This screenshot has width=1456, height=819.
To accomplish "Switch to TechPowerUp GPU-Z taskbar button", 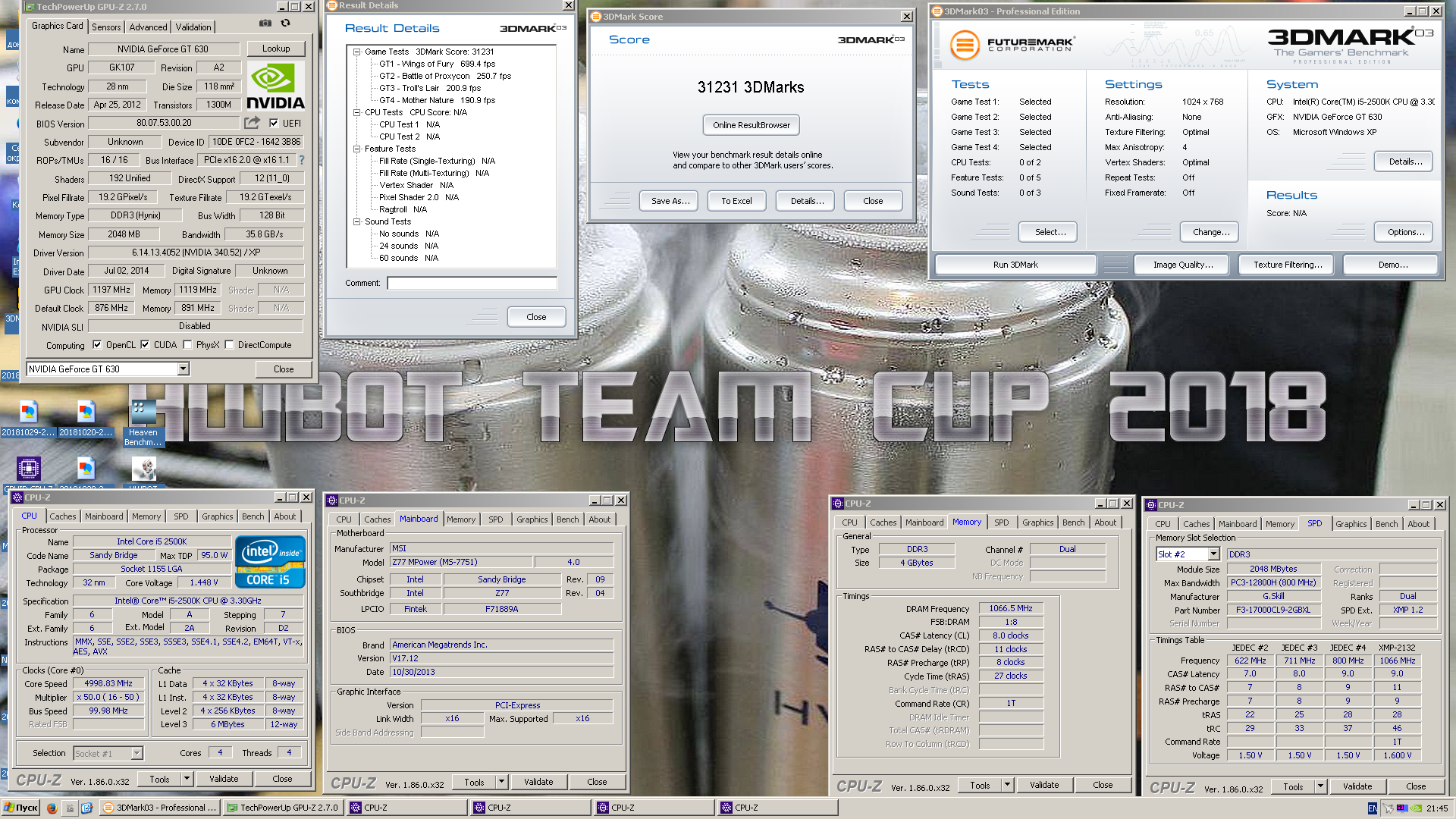I will coord(284,808).
